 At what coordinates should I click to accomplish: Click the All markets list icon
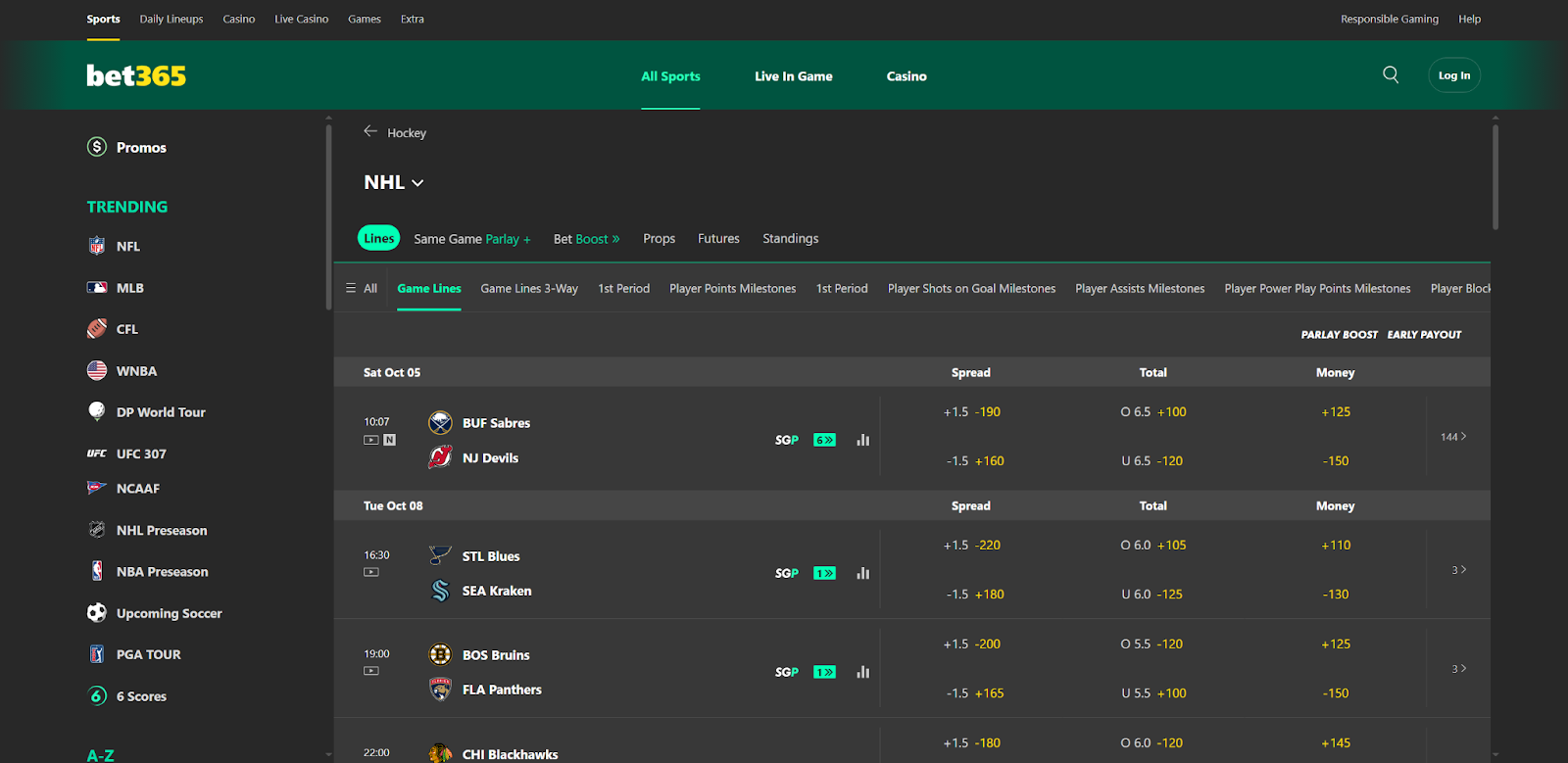coord(351,288)
